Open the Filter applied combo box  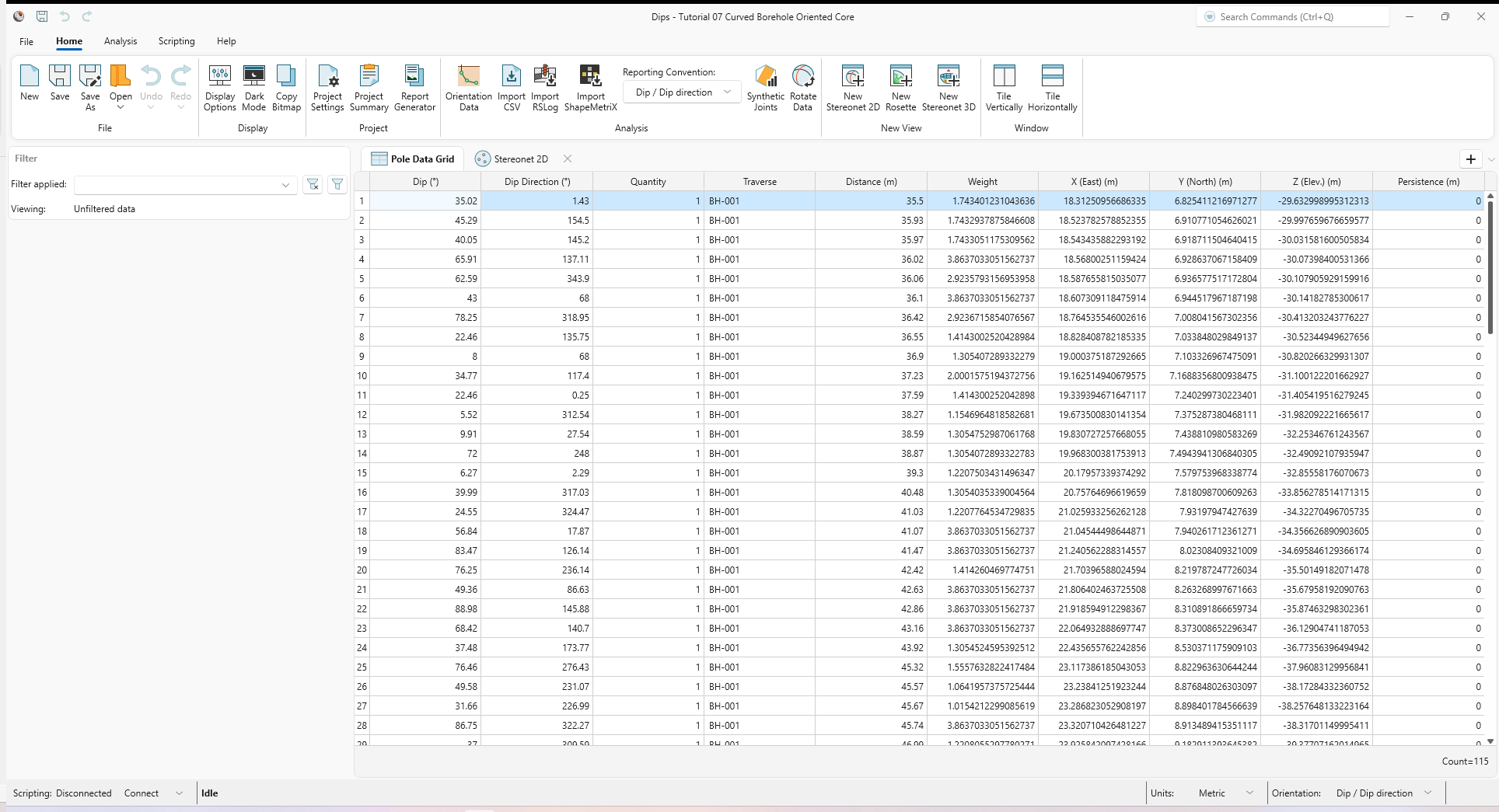(185, 185)
